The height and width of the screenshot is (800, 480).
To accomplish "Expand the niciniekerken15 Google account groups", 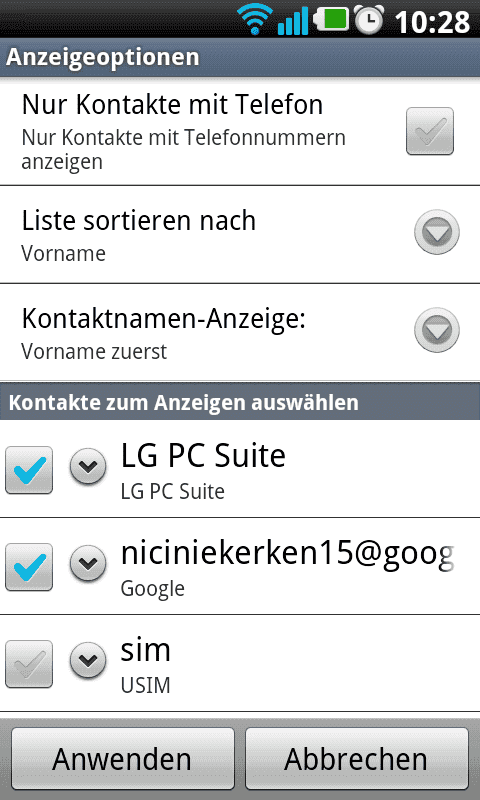I will click(88, 563).
